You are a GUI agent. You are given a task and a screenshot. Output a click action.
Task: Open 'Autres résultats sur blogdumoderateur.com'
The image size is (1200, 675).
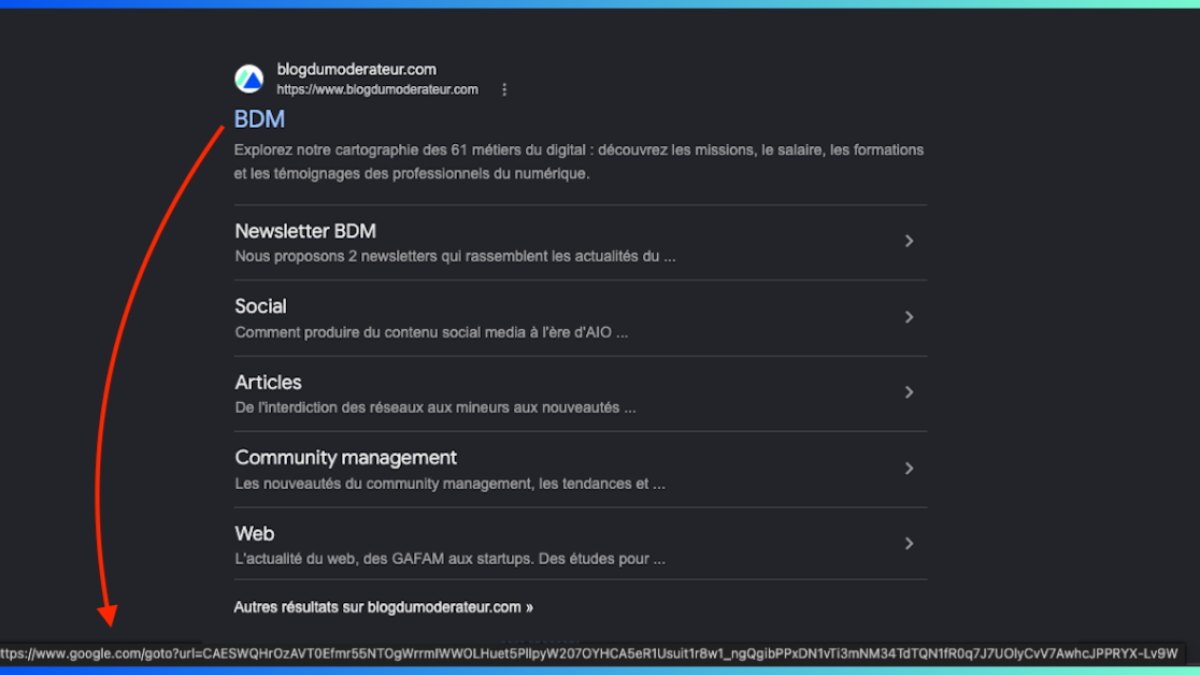(x=384, y=607)
